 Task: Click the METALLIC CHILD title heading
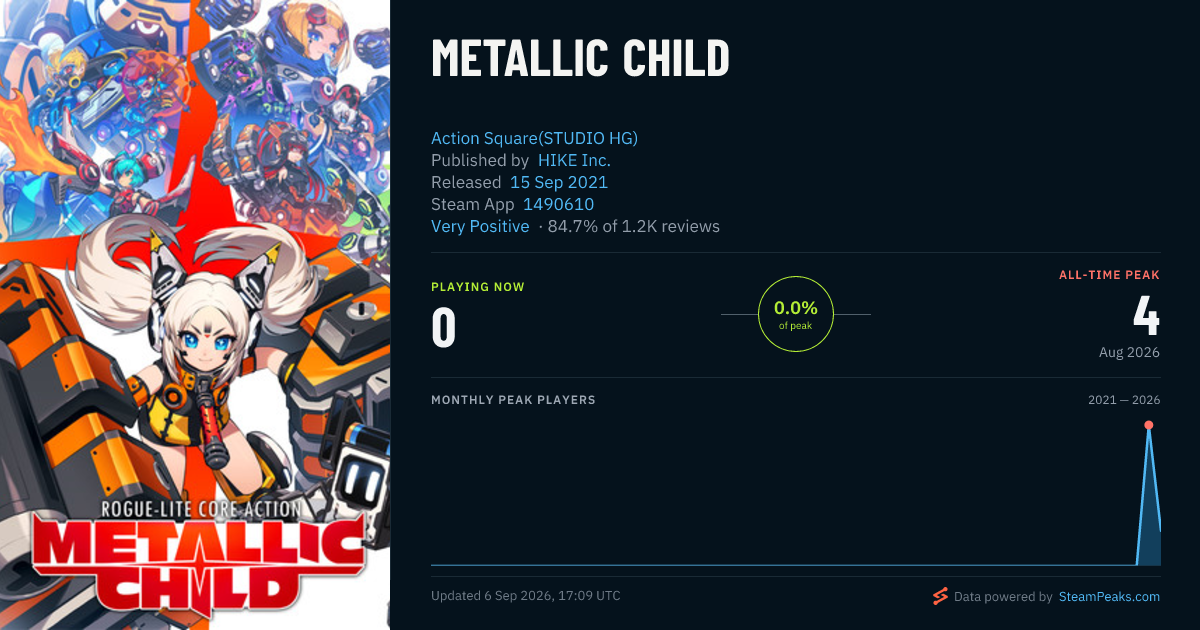pos(580,59)
